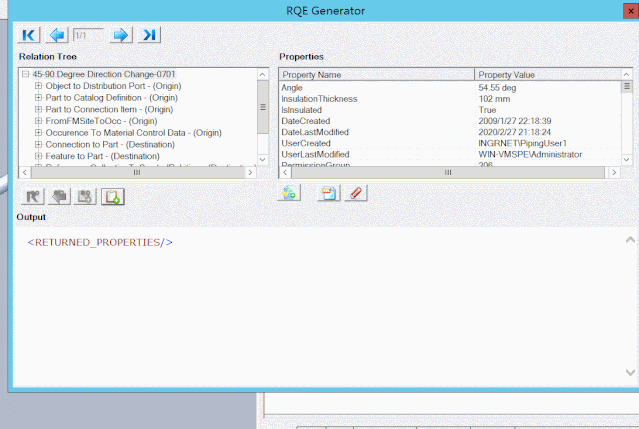Select Part to Catalog Definition - (Origin) row
Viewport: 639px width, 429px height.
112,98
